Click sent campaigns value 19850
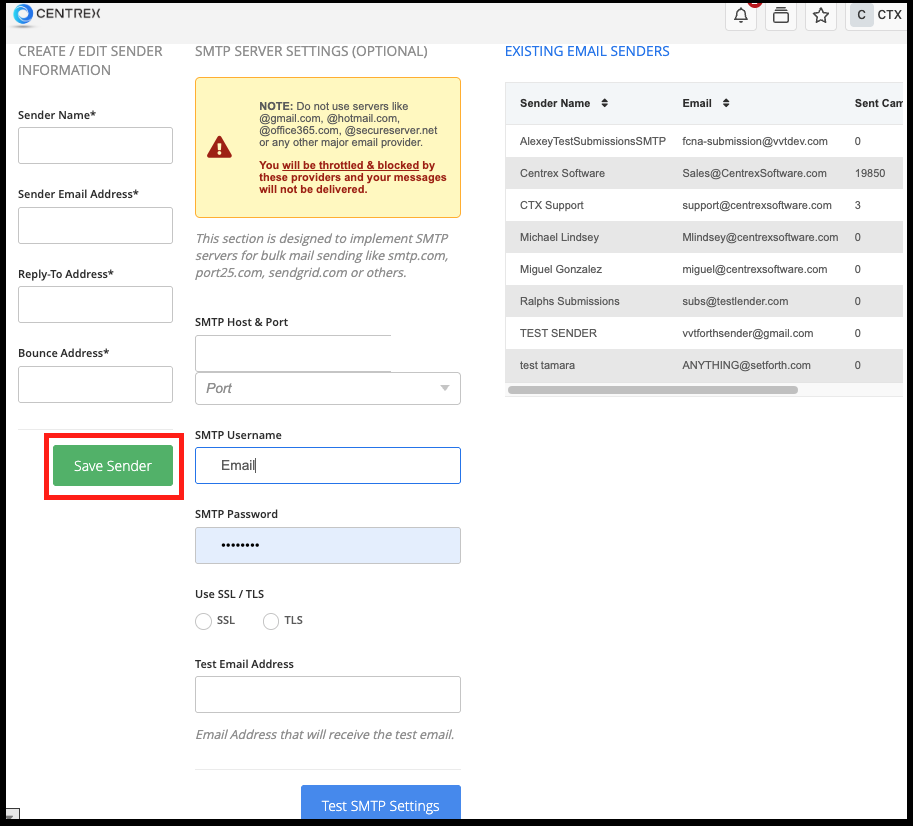Viewport: 913px width, 826px height. pyautogui.click(x=870, y=173)
